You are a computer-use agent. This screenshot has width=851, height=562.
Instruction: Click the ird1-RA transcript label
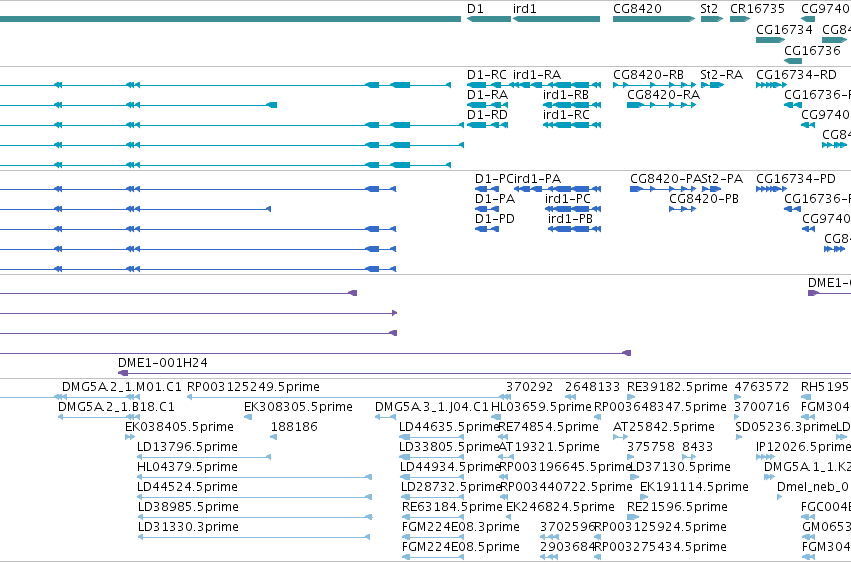pyautogui.click(x=537, y=75)
